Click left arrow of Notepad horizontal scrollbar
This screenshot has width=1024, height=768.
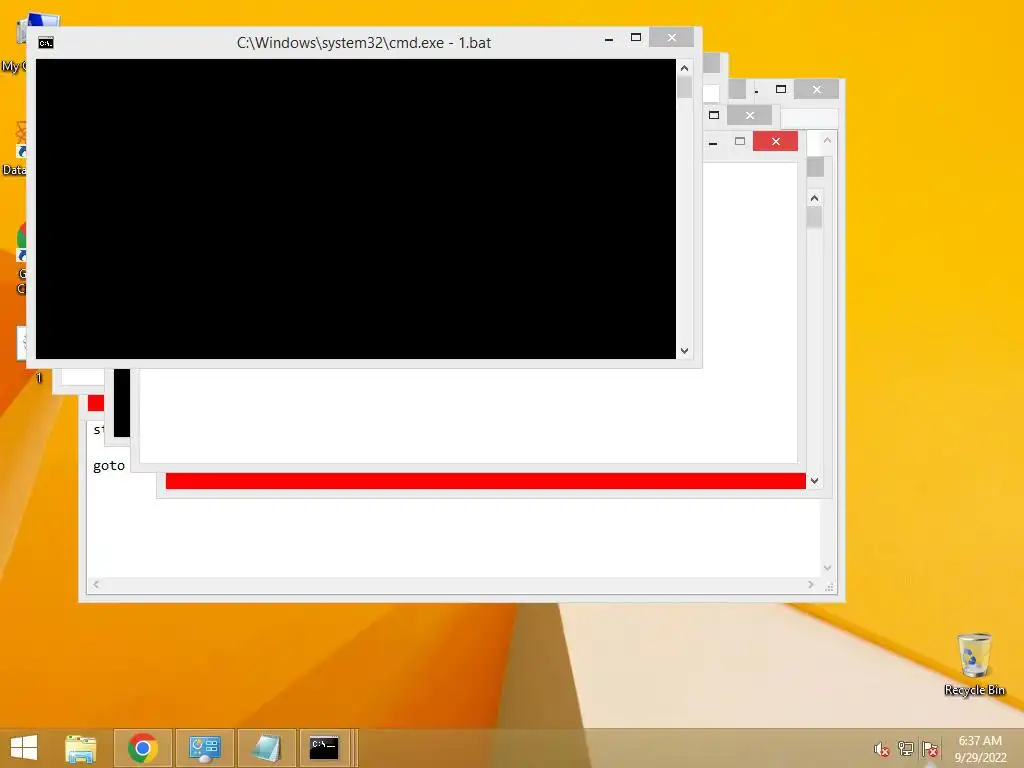pyautogui.click(x=97, y=584)
